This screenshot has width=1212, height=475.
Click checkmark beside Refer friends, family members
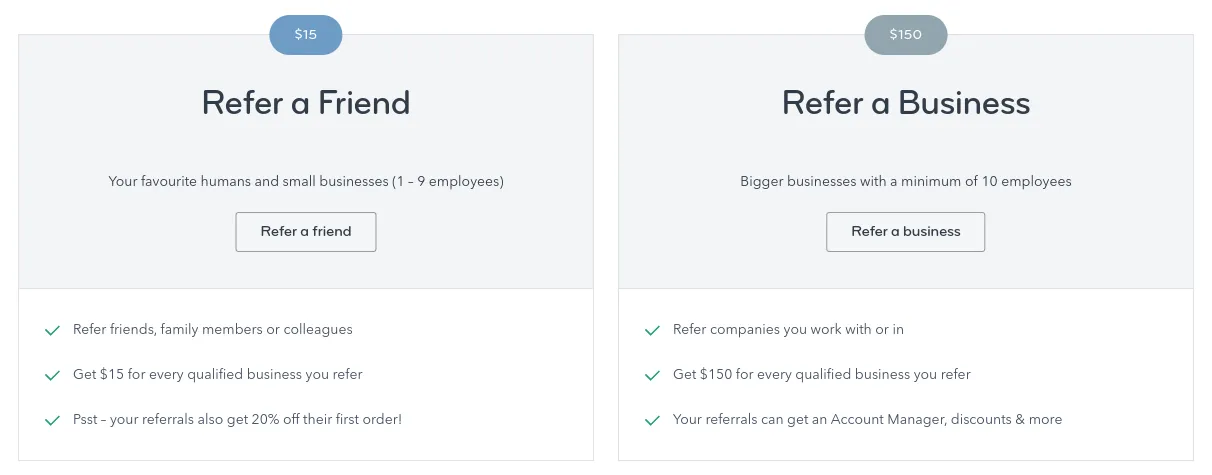52,330
